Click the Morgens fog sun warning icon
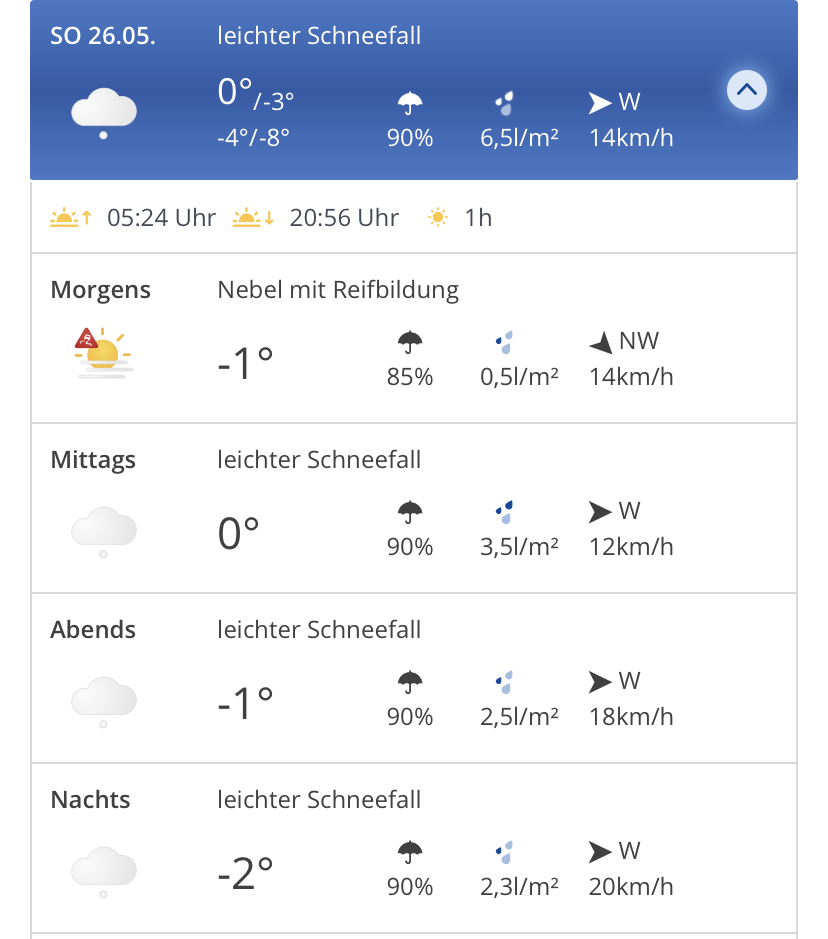The width and height of the screenshot is (828, 939). click(x=103, y=352)
